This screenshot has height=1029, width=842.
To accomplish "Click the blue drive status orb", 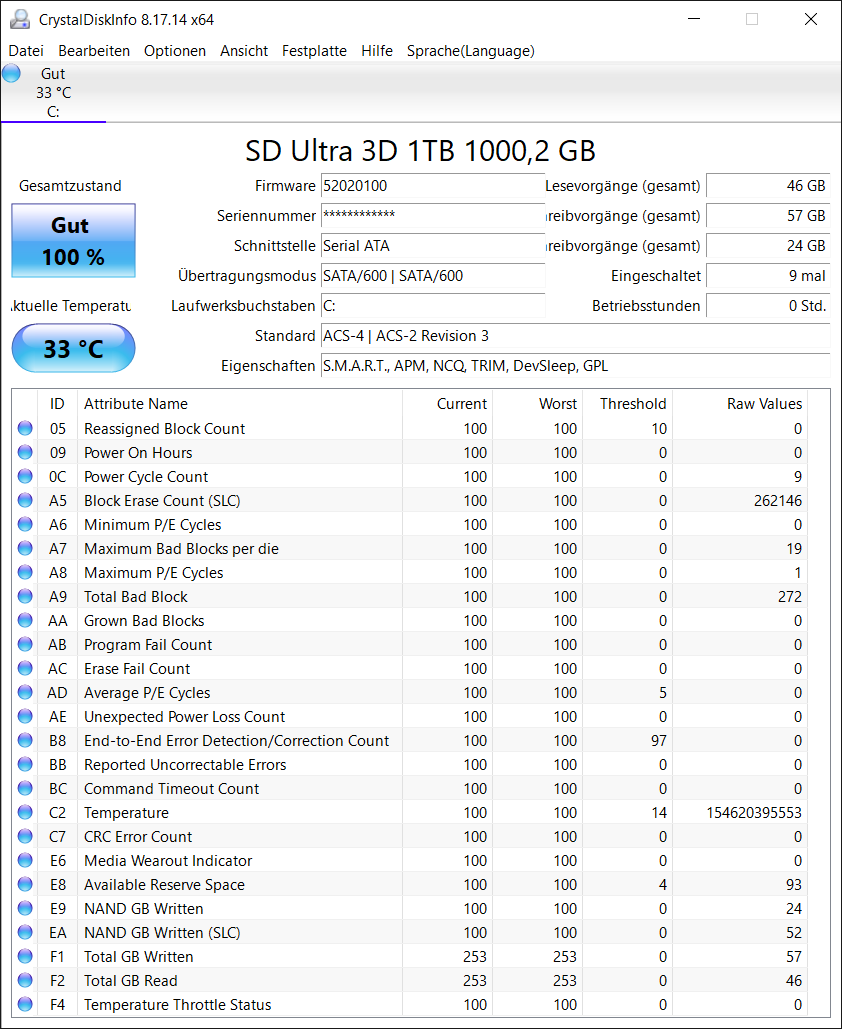I will (11, 73).
